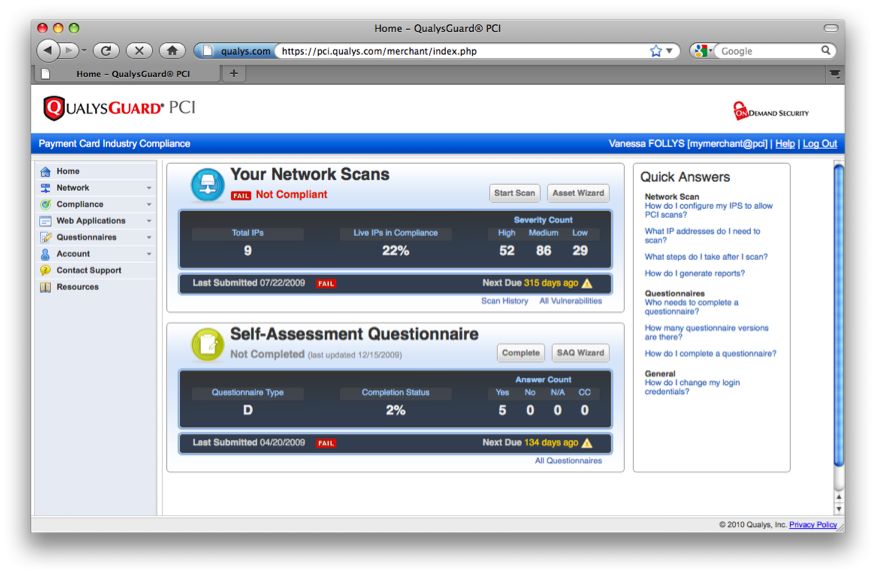Click the warning triangle beside 315 days ago
The width and height of the screenshot is (876, 575).
tap(587, 283)
